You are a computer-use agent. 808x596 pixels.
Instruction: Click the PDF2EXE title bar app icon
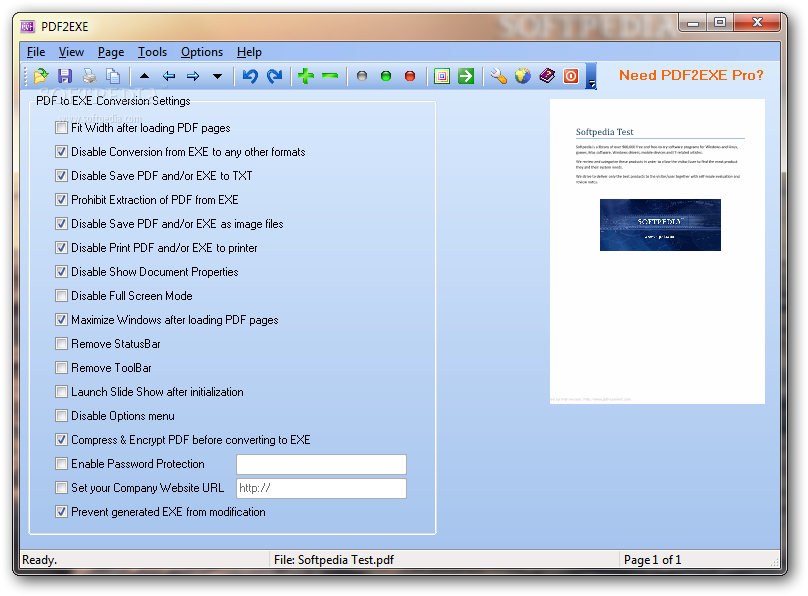pyautogui.click(x=27, y=26)
